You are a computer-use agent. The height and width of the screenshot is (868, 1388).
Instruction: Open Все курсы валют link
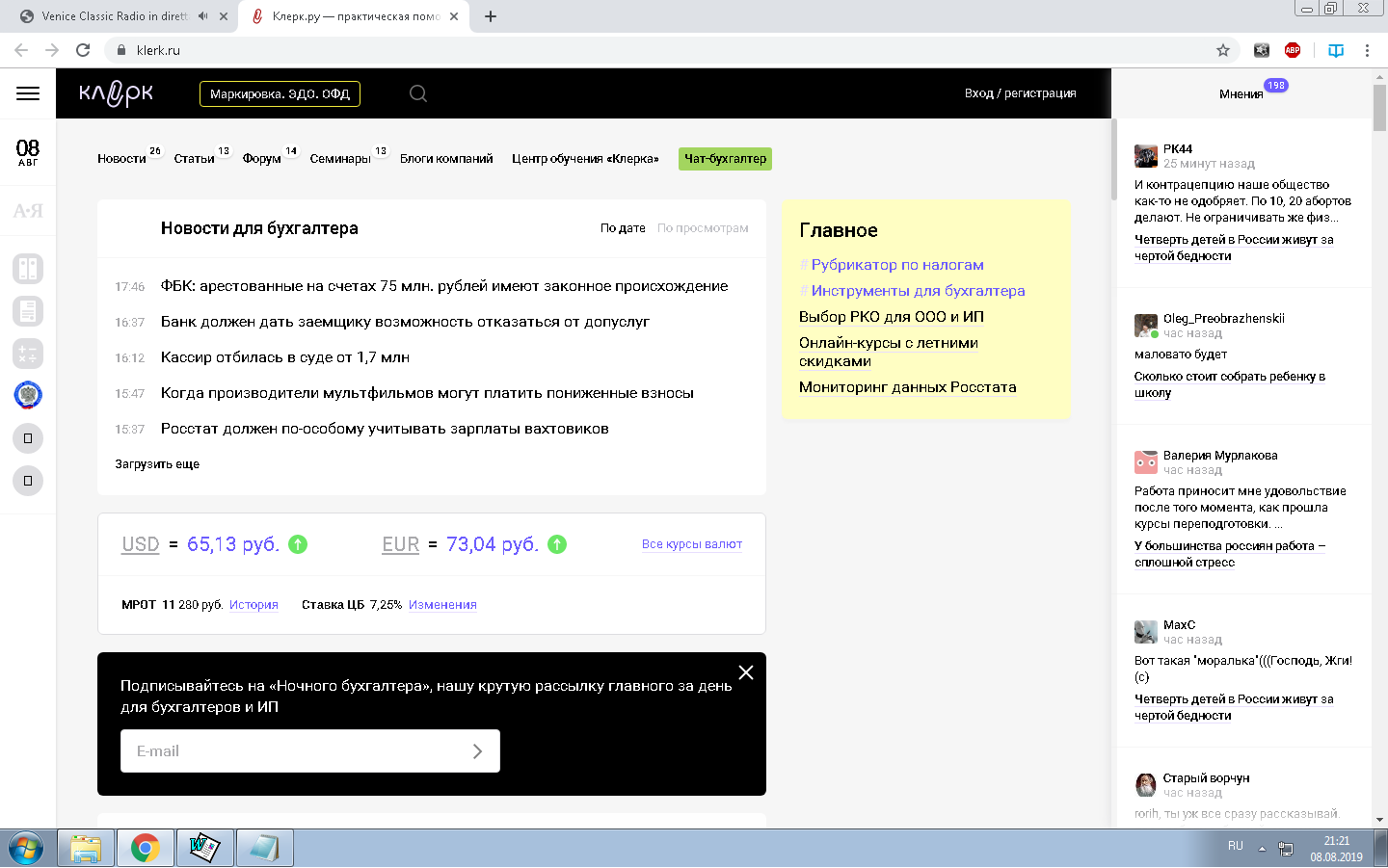point(692,544)
